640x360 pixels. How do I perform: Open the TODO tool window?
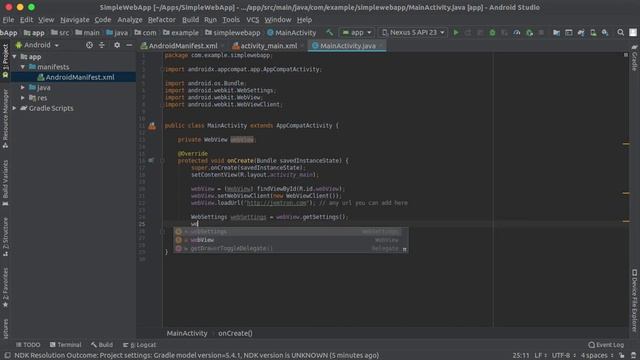28,345
